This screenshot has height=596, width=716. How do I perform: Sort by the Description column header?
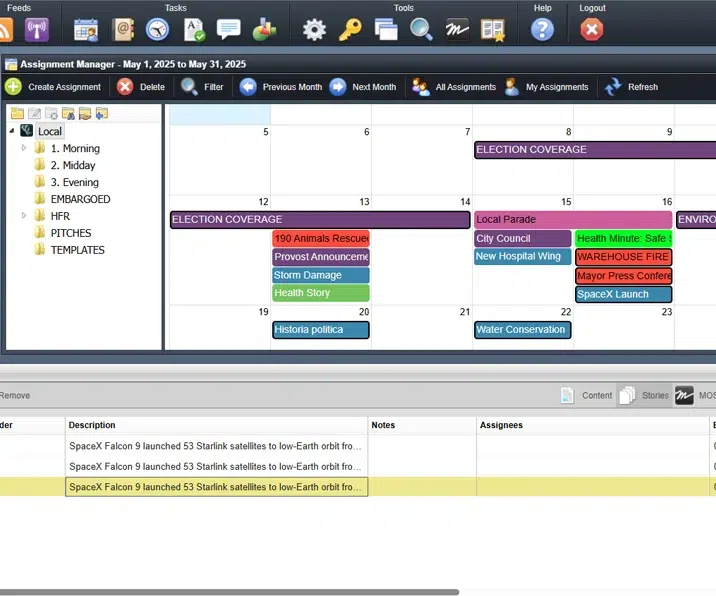[x=216, y=425]
